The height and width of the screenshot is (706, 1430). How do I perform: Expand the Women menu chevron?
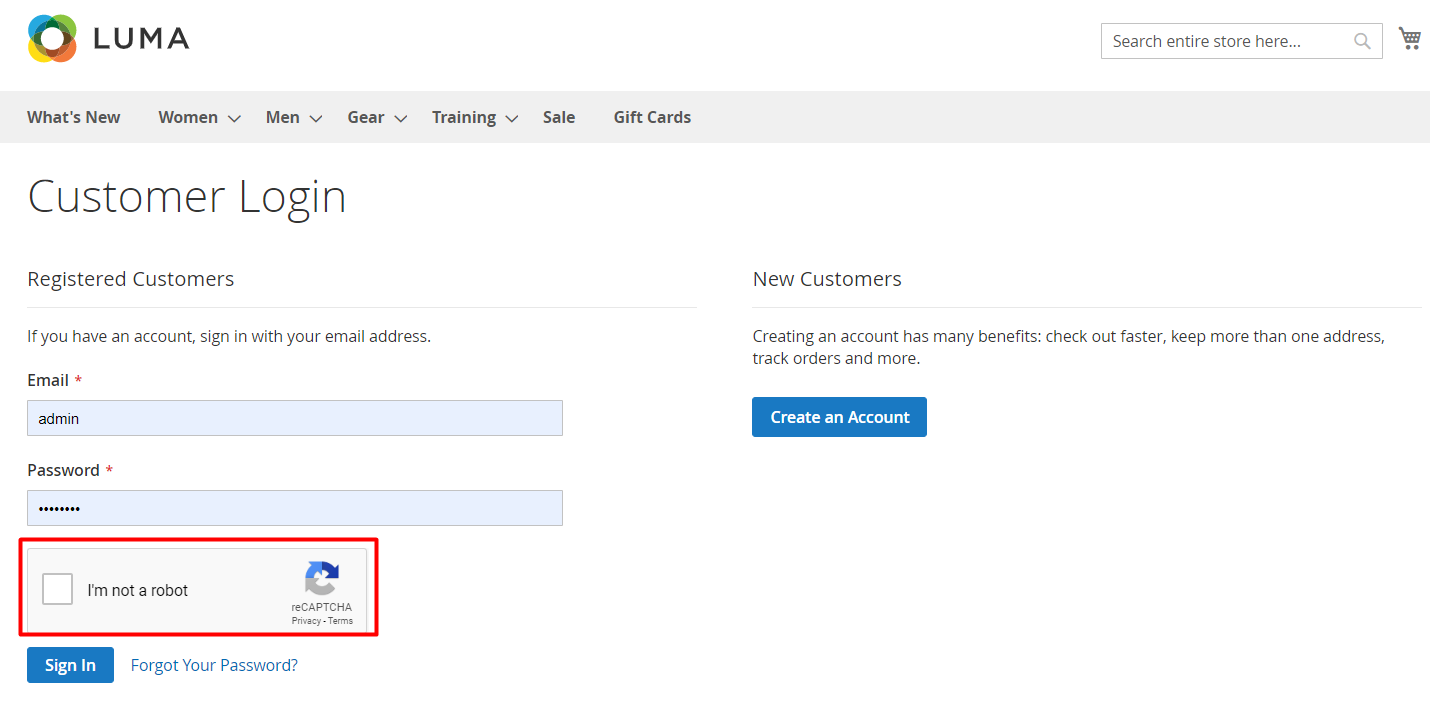pyautogui.click(x=234, y=119)
